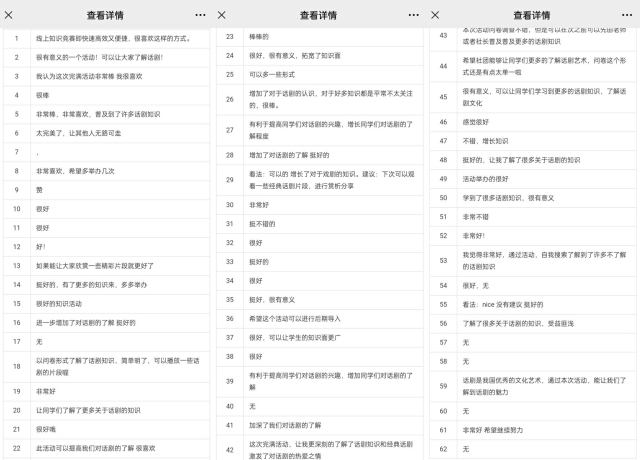Image resolution: width=640 pixels, height=460 pixels.
Task: Select row 59 response '话剧是我国优秀的文化艺术'
Action: click(544, 386)
